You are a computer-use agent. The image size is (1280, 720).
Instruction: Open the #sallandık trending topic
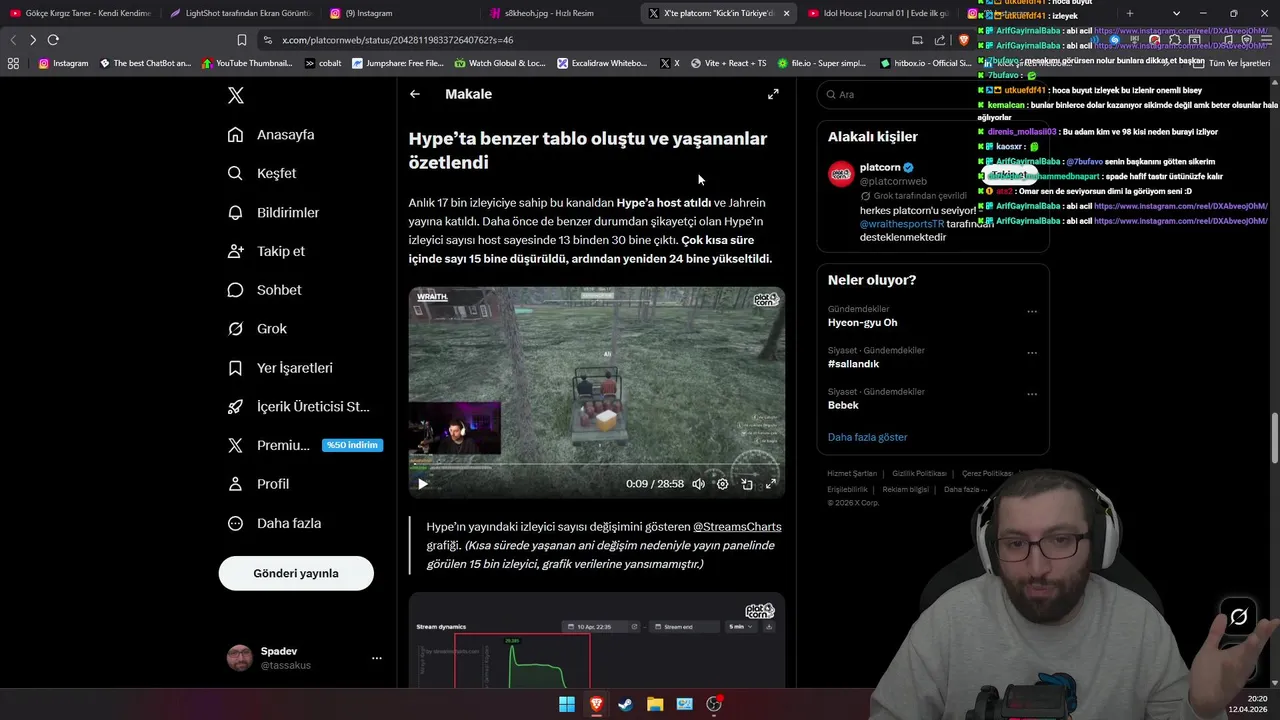point(853,364)
